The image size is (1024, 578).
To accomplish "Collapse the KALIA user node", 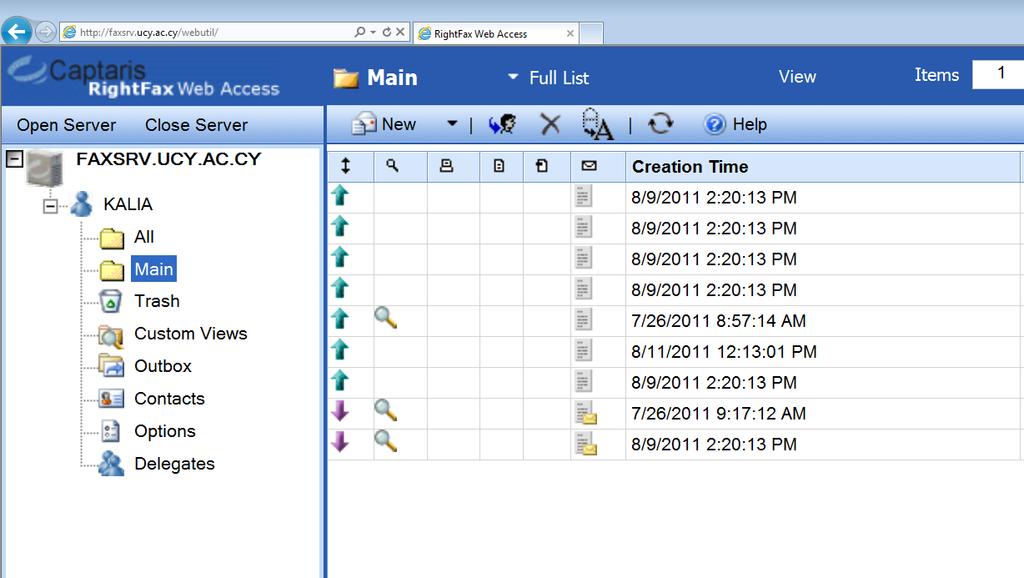I will (50, 206).
